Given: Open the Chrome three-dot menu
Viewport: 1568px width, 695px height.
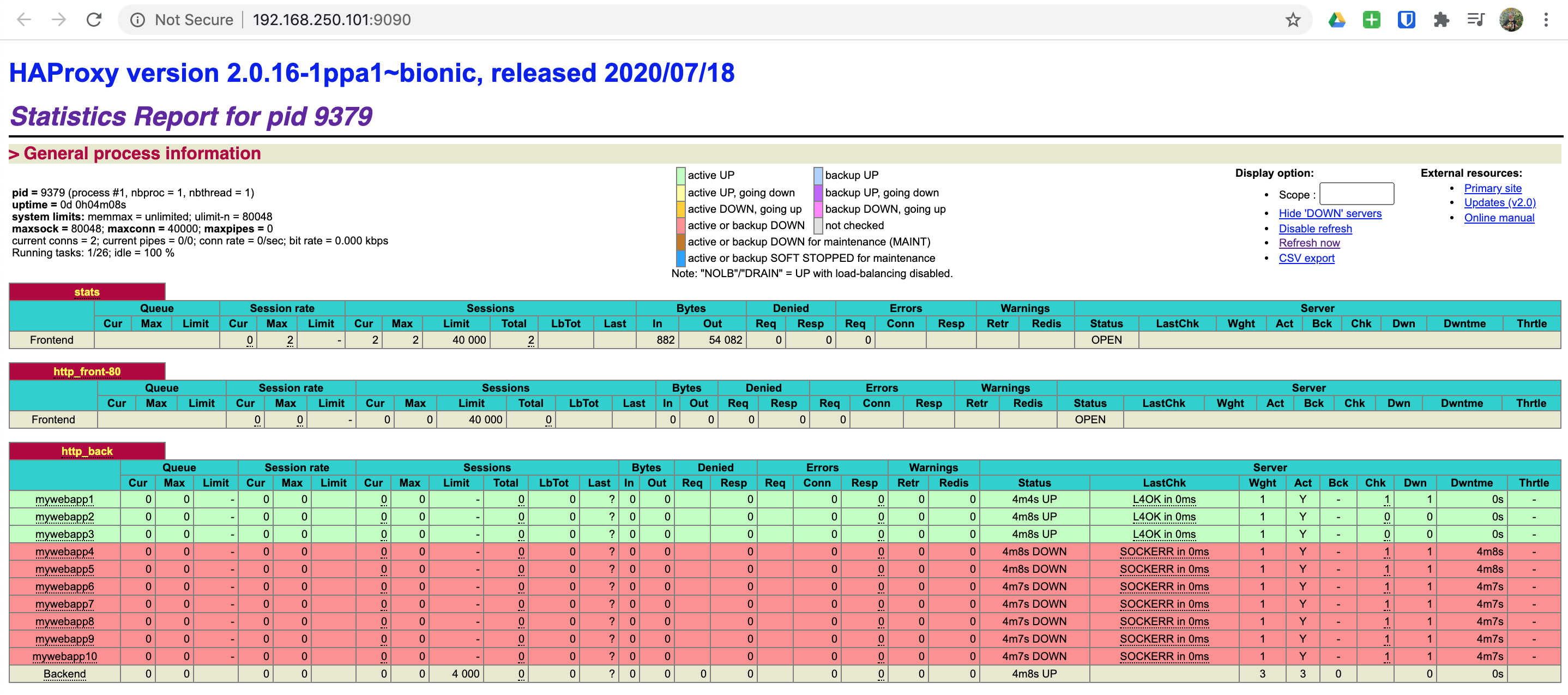Looking at the screenshot, I should coord(1546,20).
